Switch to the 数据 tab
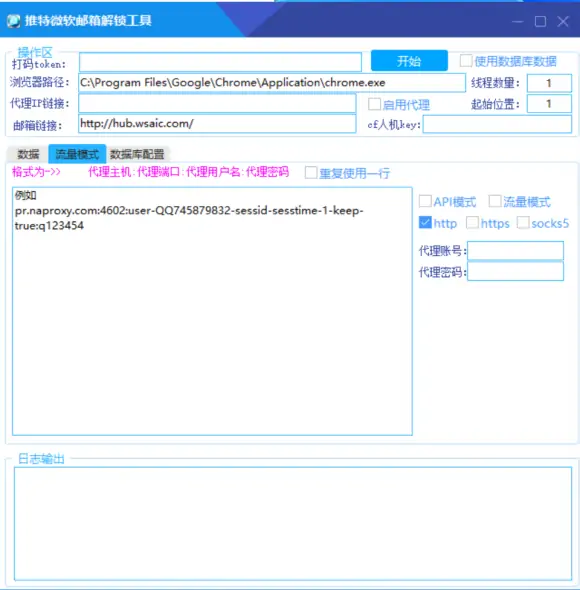Viewport: 580px width, 590px height. coord(28,154)
